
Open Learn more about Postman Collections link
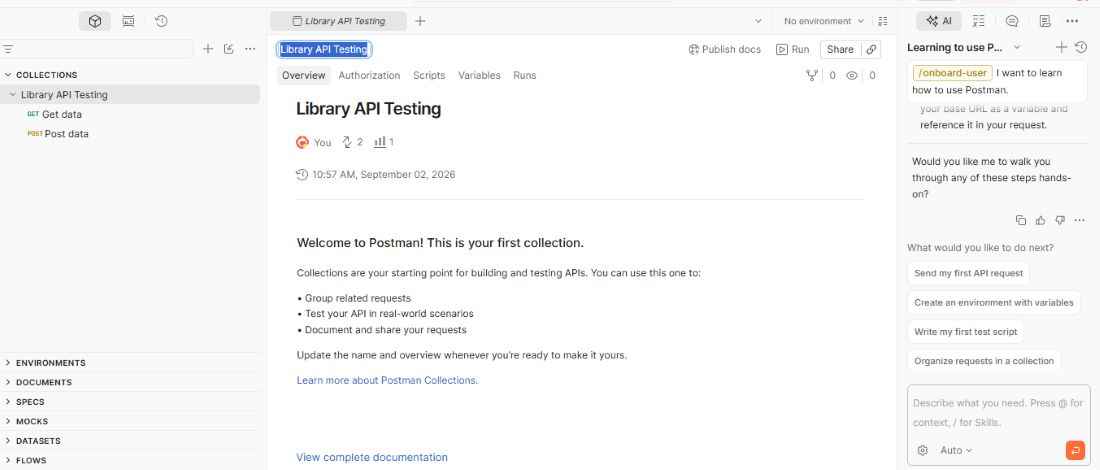[387, 380]
